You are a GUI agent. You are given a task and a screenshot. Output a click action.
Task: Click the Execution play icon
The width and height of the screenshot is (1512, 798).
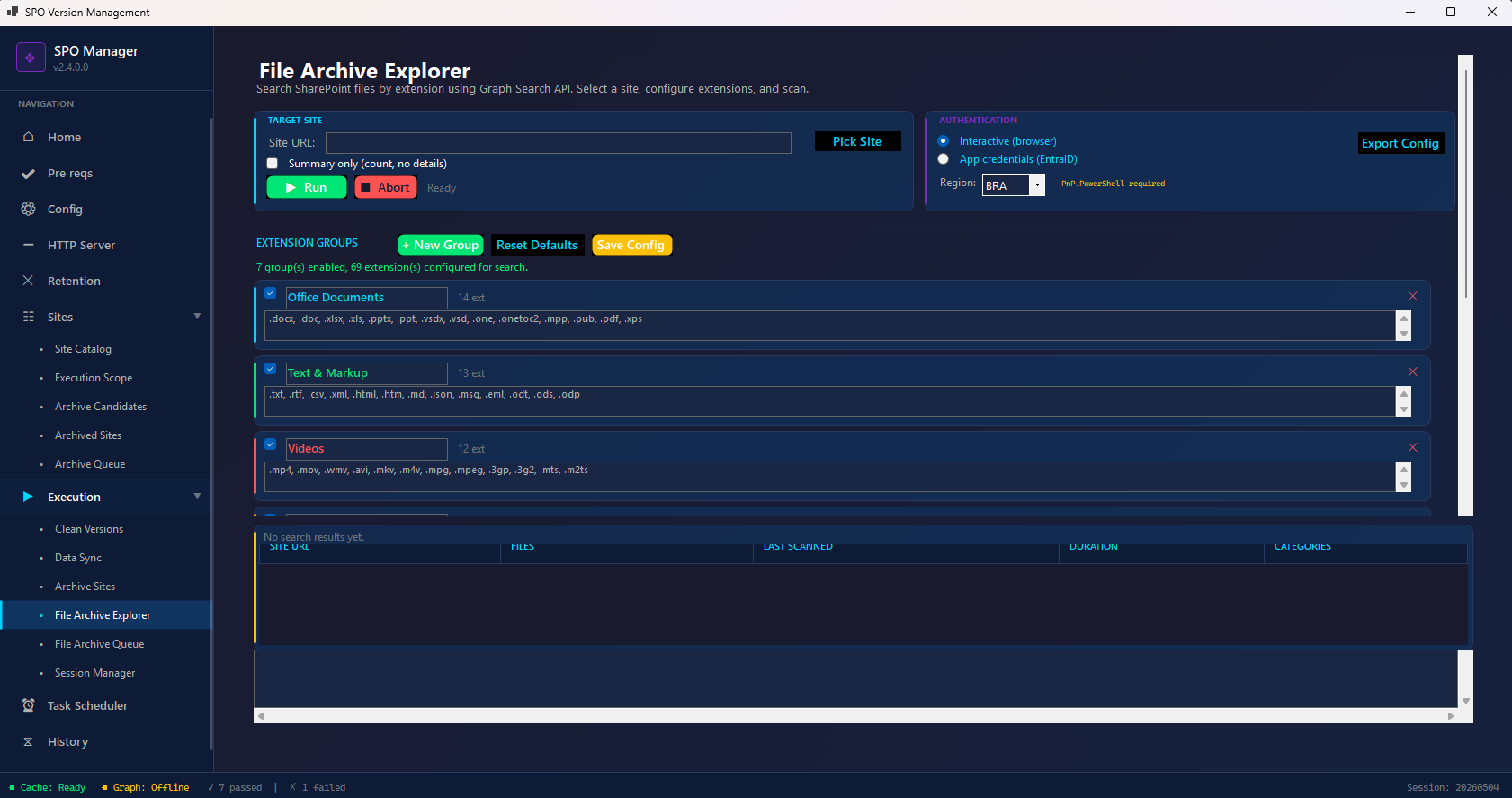coord(29,497)
